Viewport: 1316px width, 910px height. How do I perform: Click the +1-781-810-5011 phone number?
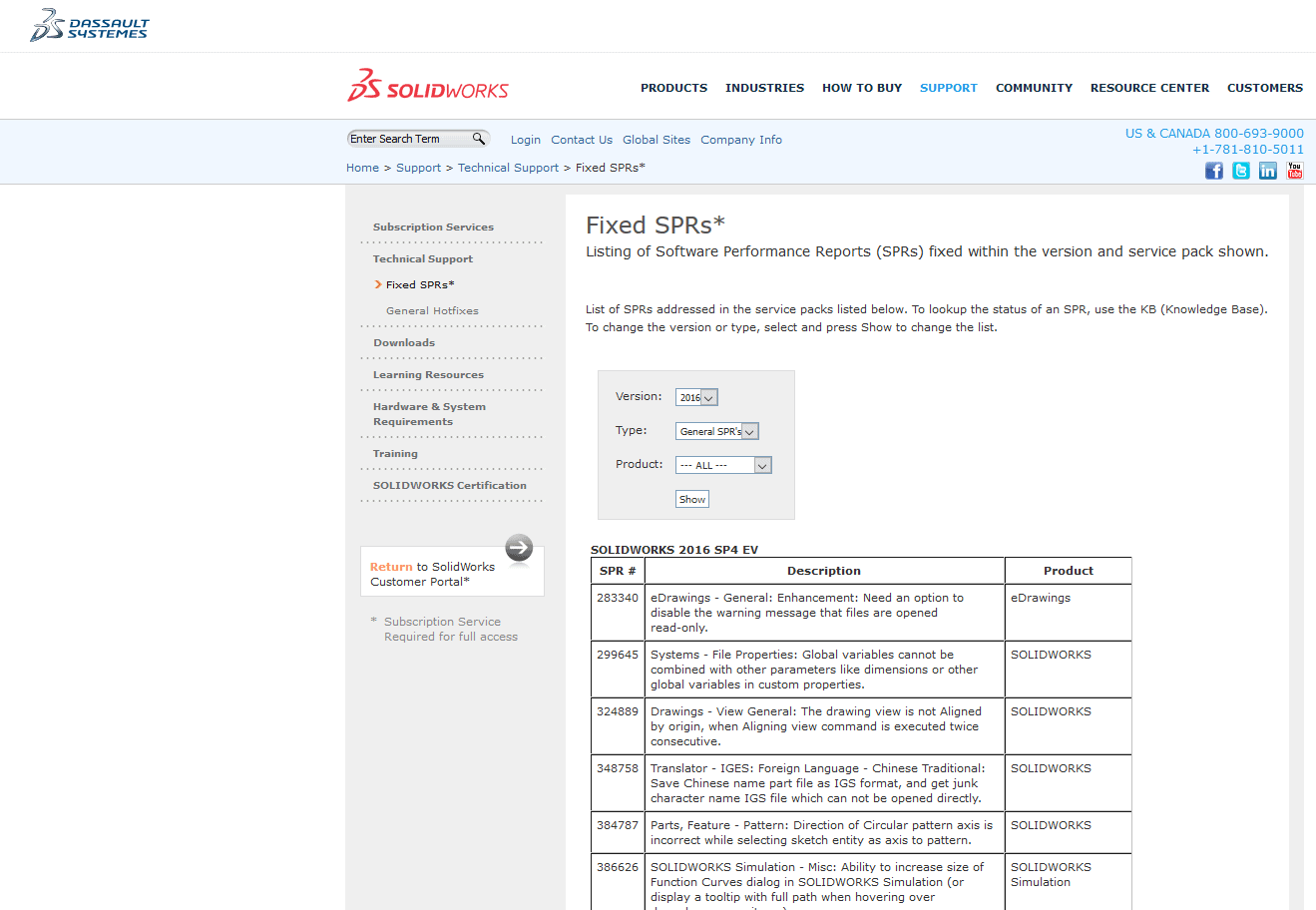click(x=1248, y=150)
